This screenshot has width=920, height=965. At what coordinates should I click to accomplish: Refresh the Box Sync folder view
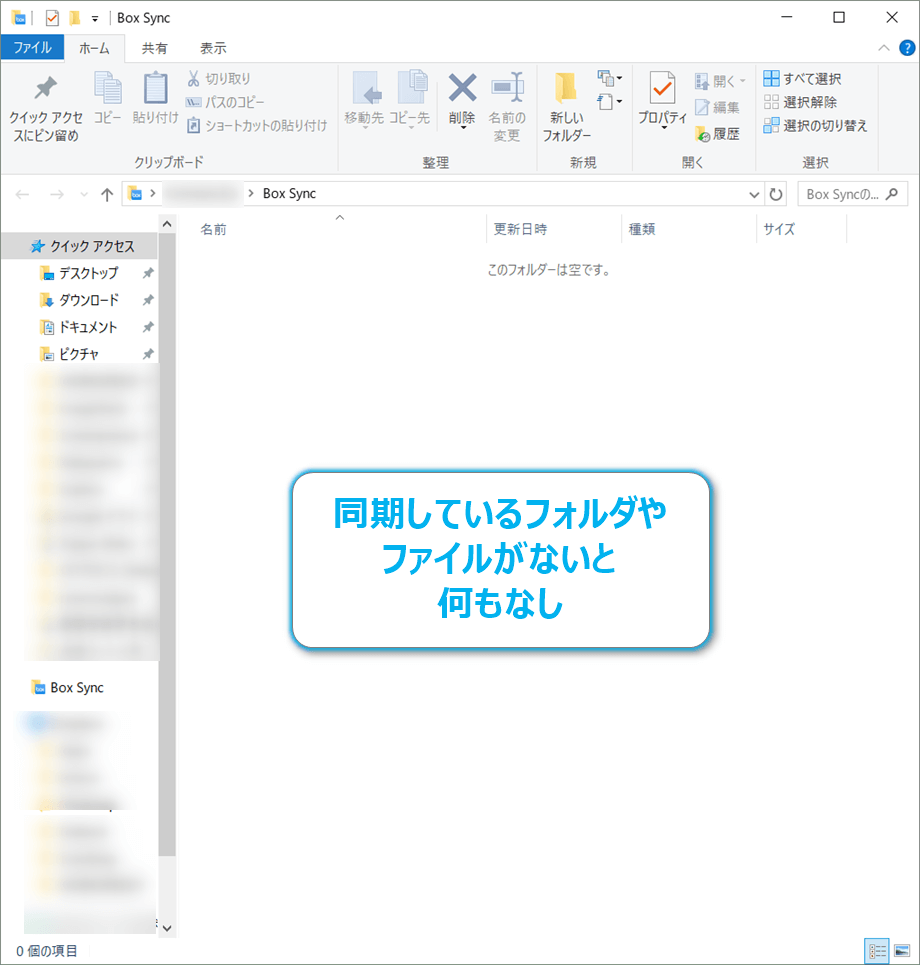[x=776, y=194]
